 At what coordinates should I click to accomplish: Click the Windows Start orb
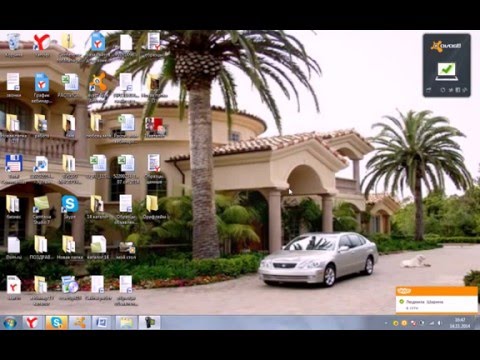point(10,323)
